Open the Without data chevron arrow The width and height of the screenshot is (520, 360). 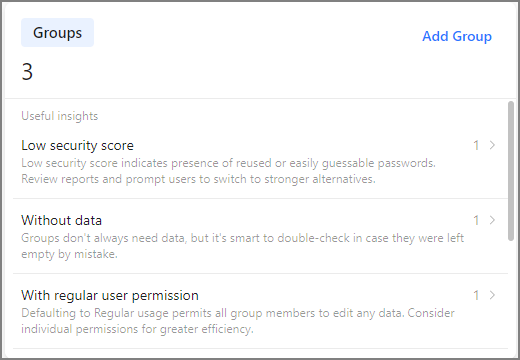point(492,220)
